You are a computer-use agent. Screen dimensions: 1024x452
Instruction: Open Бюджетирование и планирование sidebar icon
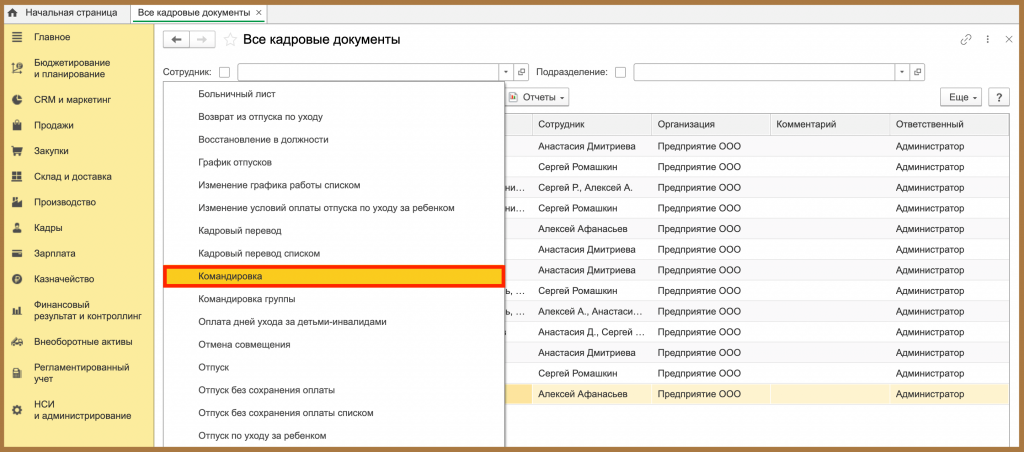[x=18, y=69]
